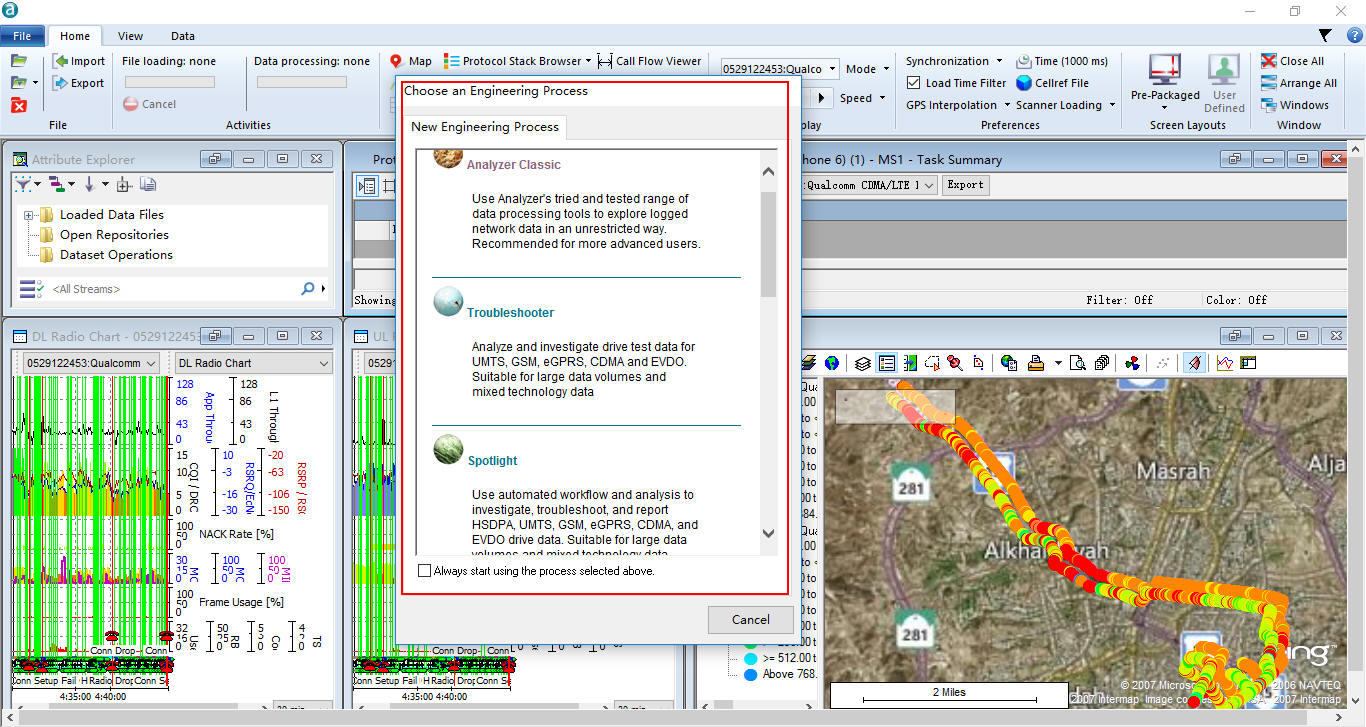Click the globe icon in map toolbar
Image resolution: width=1366 pixels, height=727 pixels.
[832, 363]
